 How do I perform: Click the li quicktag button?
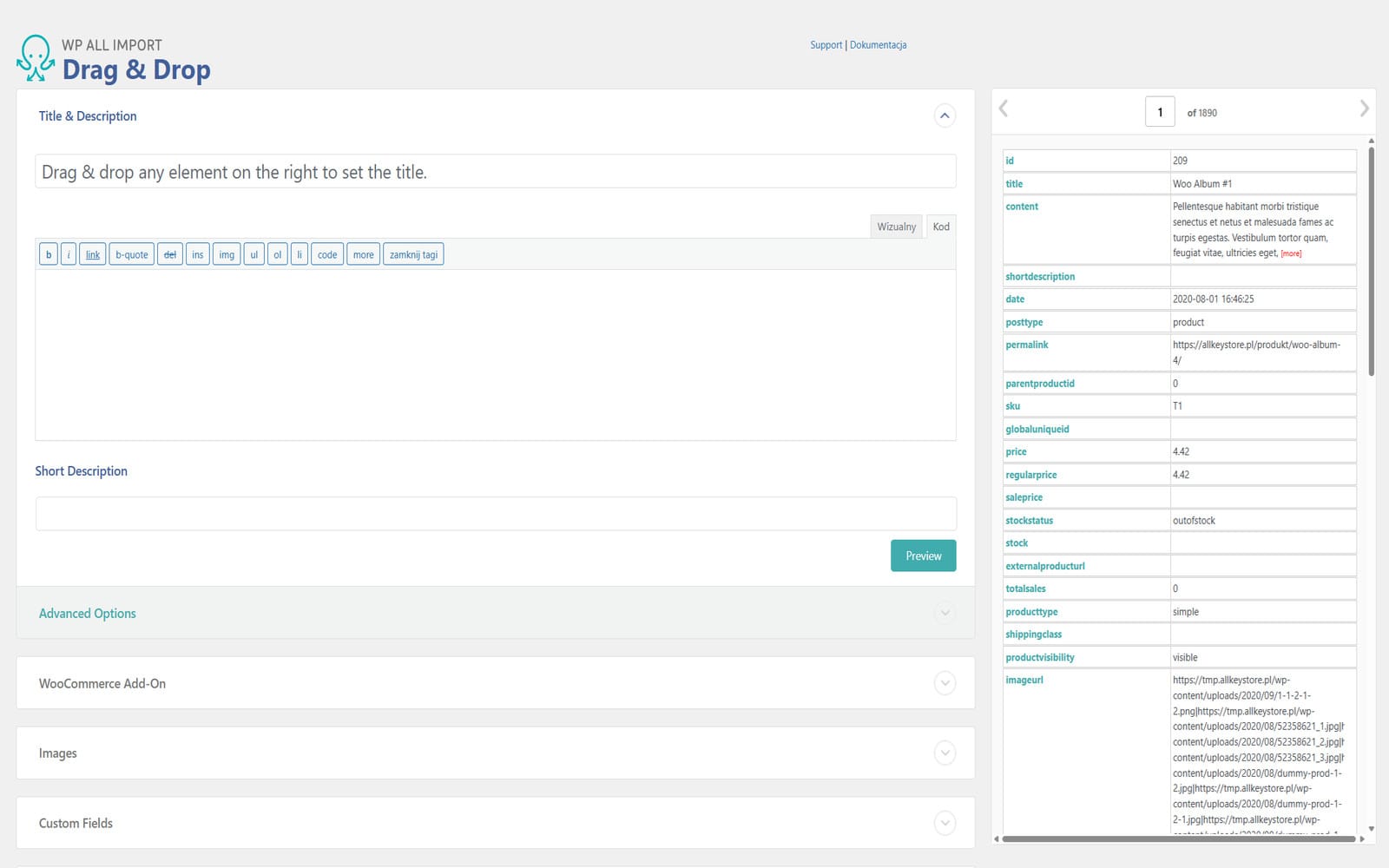(x=300, y=254)
